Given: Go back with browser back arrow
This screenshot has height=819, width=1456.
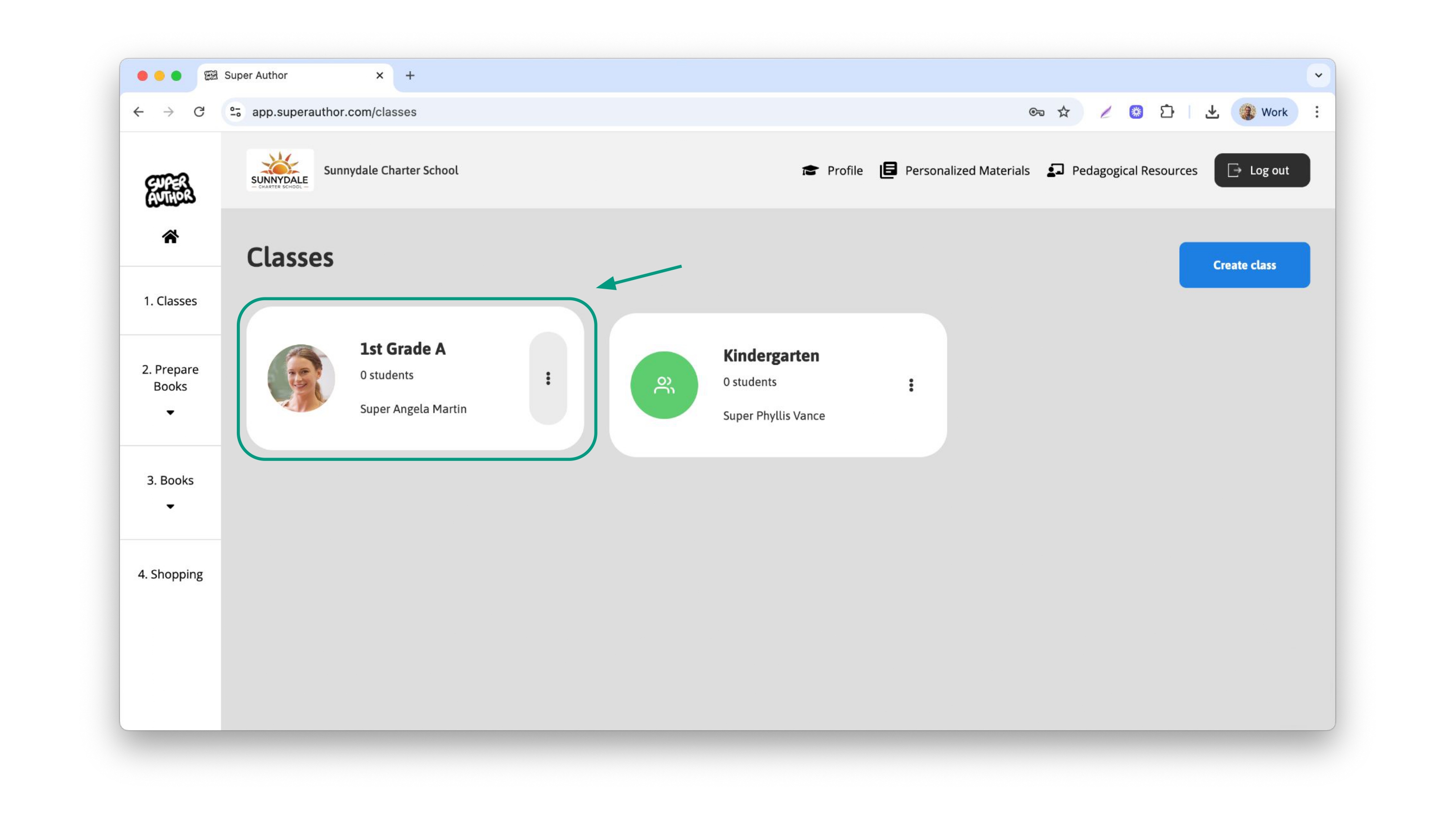Looking at the screenshot, I should click(x=138, y=112).
